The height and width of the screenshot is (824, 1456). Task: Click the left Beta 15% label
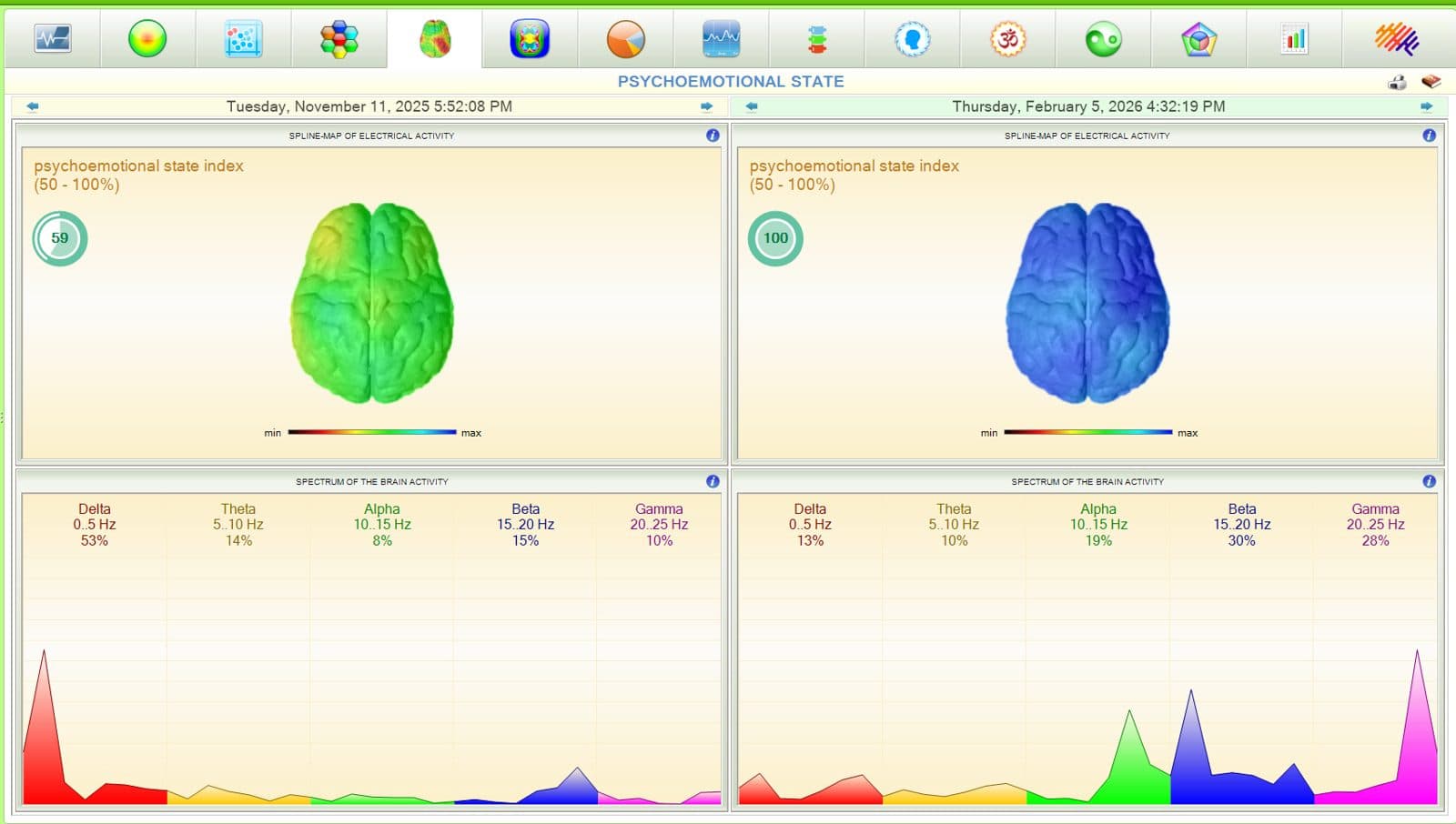point(525,525)
